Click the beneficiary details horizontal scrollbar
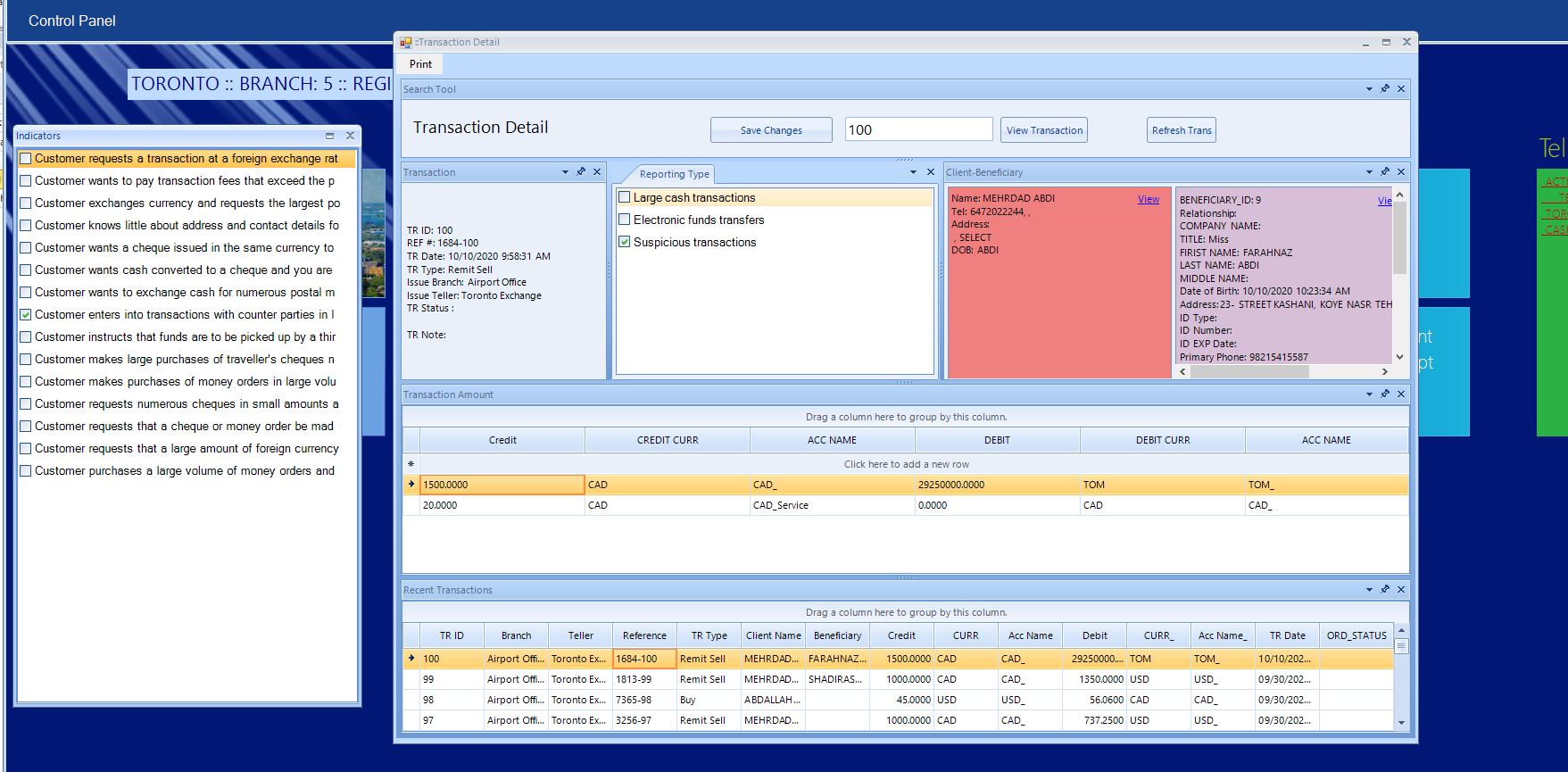The width and height of the screenshot is (1568, 772). 1285,371
